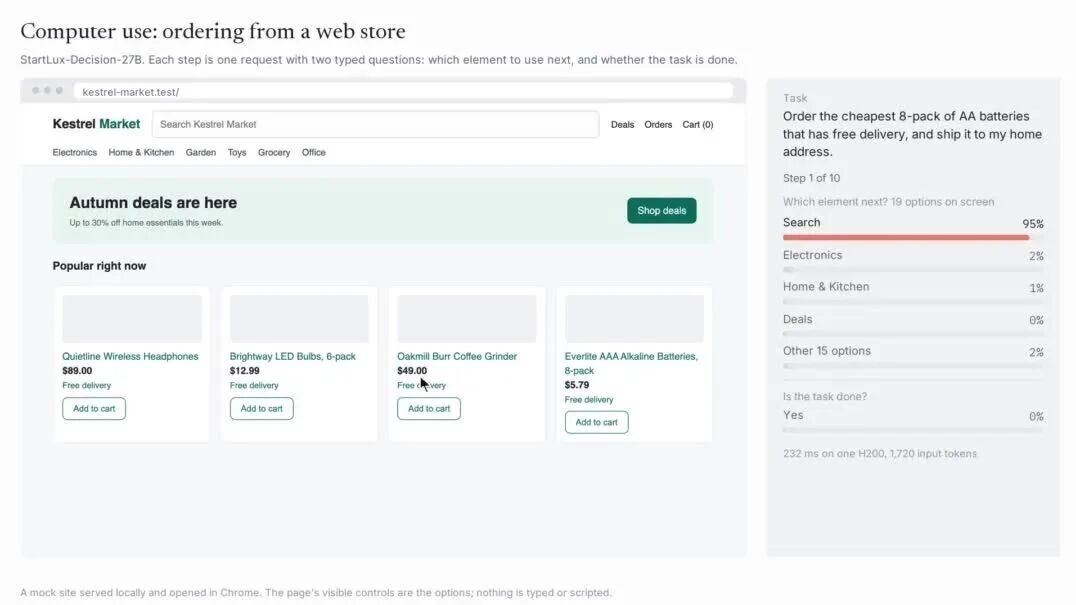Screen dimensions: 1076x605
Task: Click the Kestrel Market logo
Action: click(96, 124)
